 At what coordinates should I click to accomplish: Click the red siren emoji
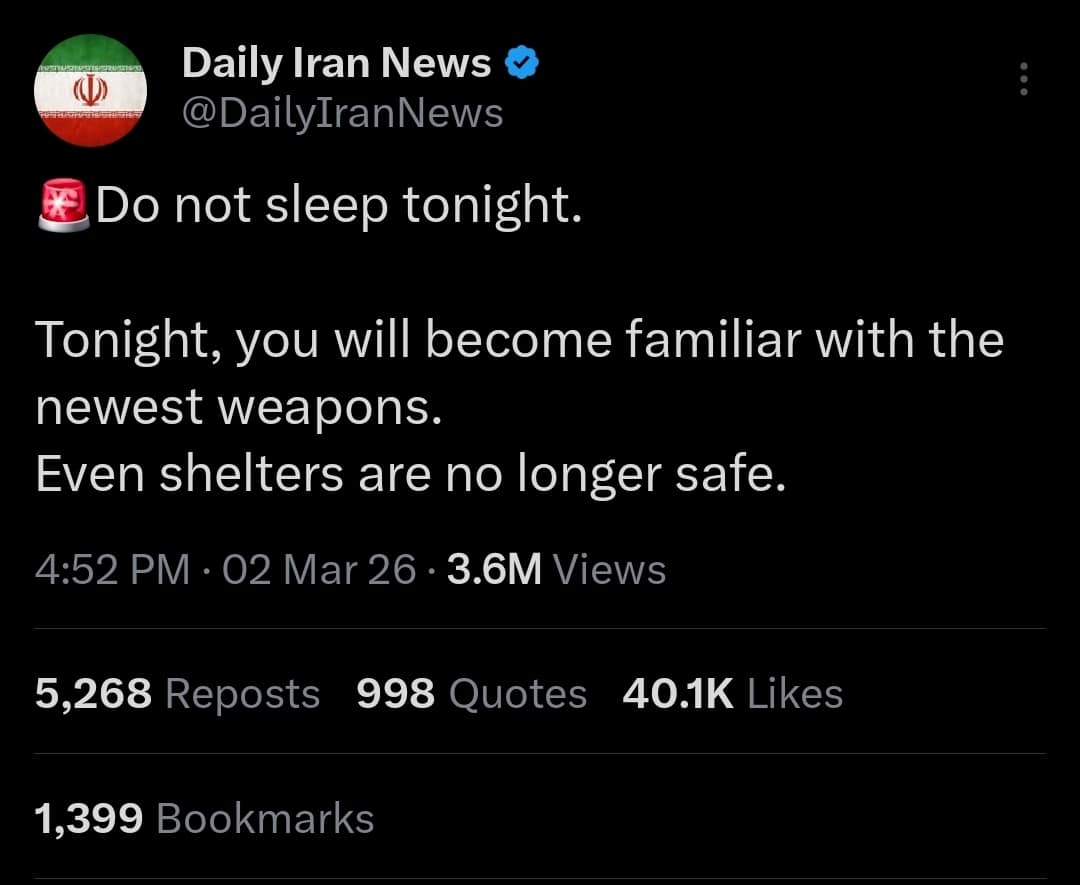tap(64, 206)
